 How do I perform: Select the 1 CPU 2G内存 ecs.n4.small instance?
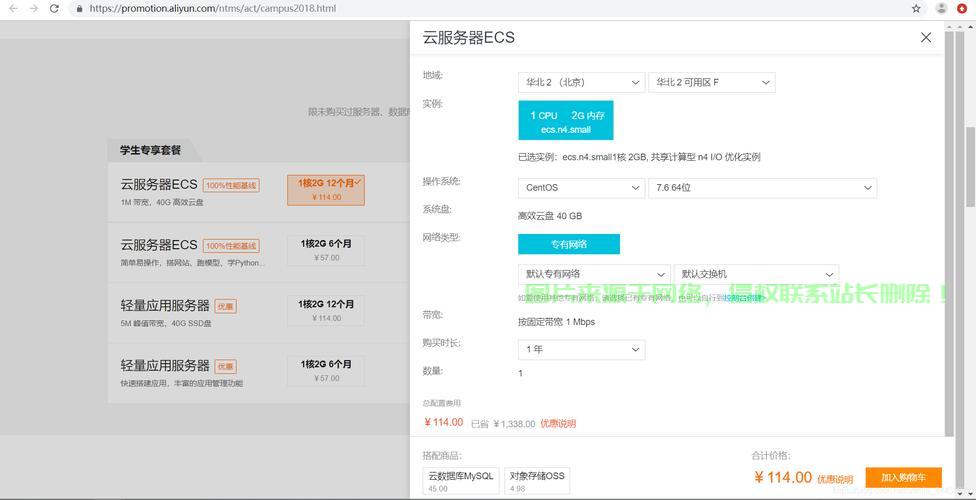click(566, 121)
